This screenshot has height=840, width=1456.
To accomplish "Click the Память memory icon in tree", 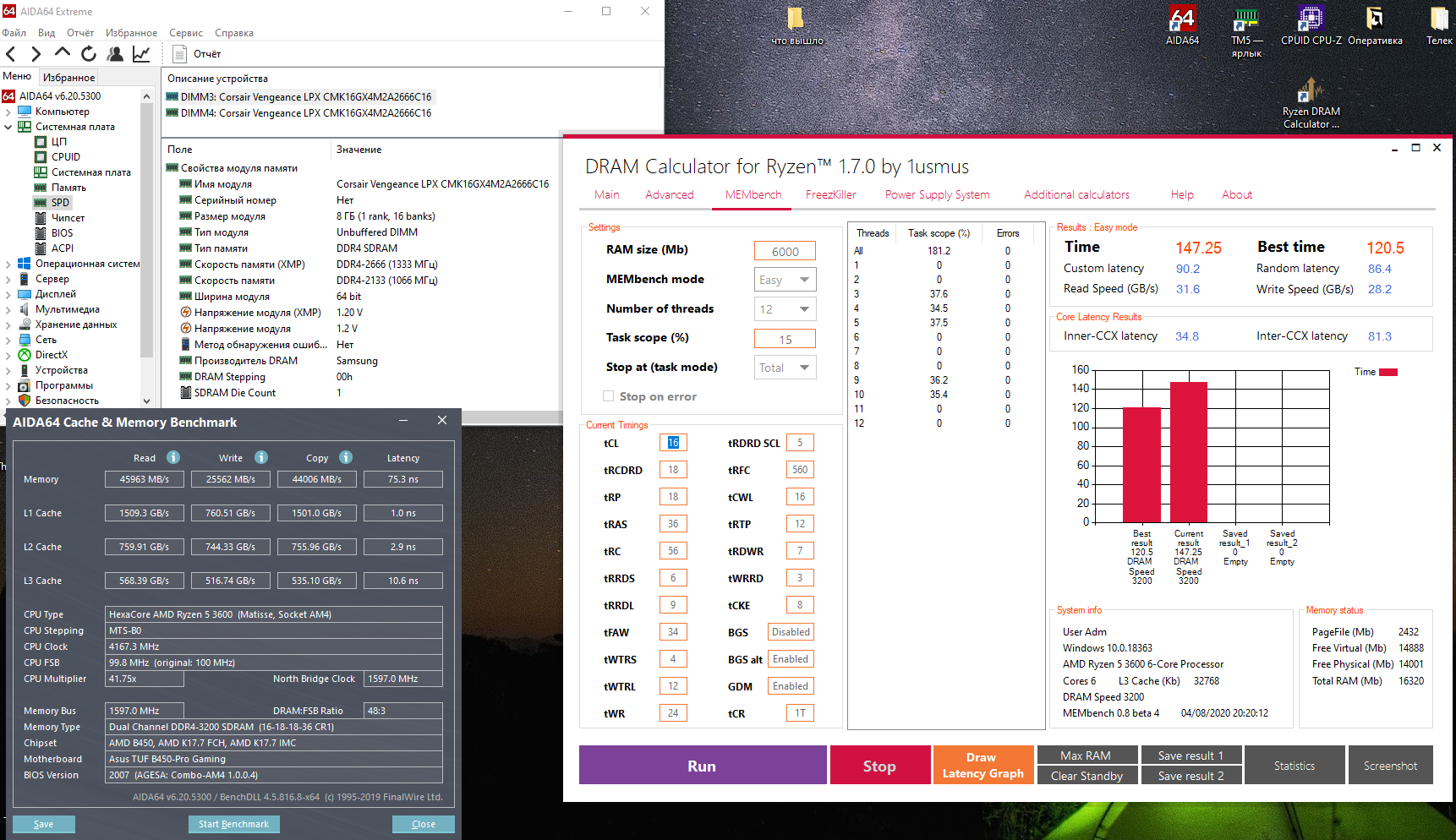I will [x=41, y=188].
